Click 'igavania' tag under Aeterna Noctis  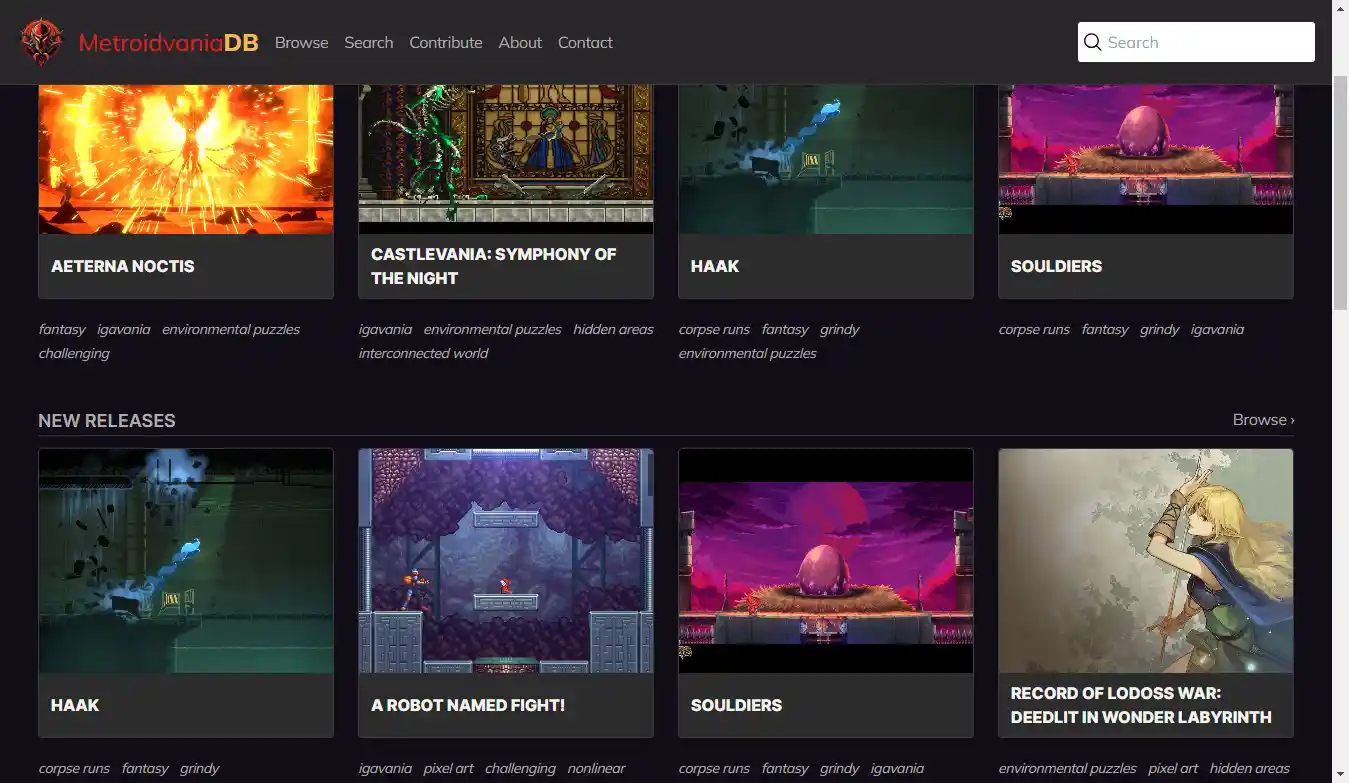tap(124, 329)
